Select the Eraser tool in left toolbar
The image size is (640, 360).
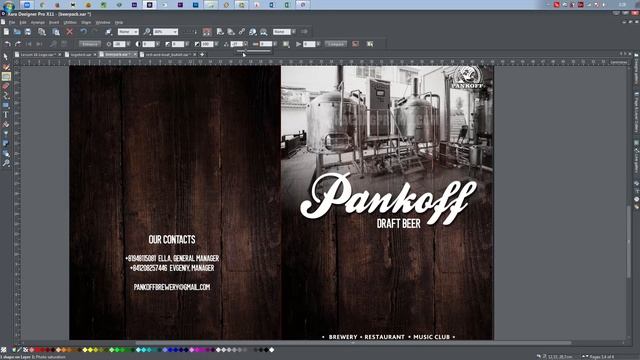pos(6,86)
